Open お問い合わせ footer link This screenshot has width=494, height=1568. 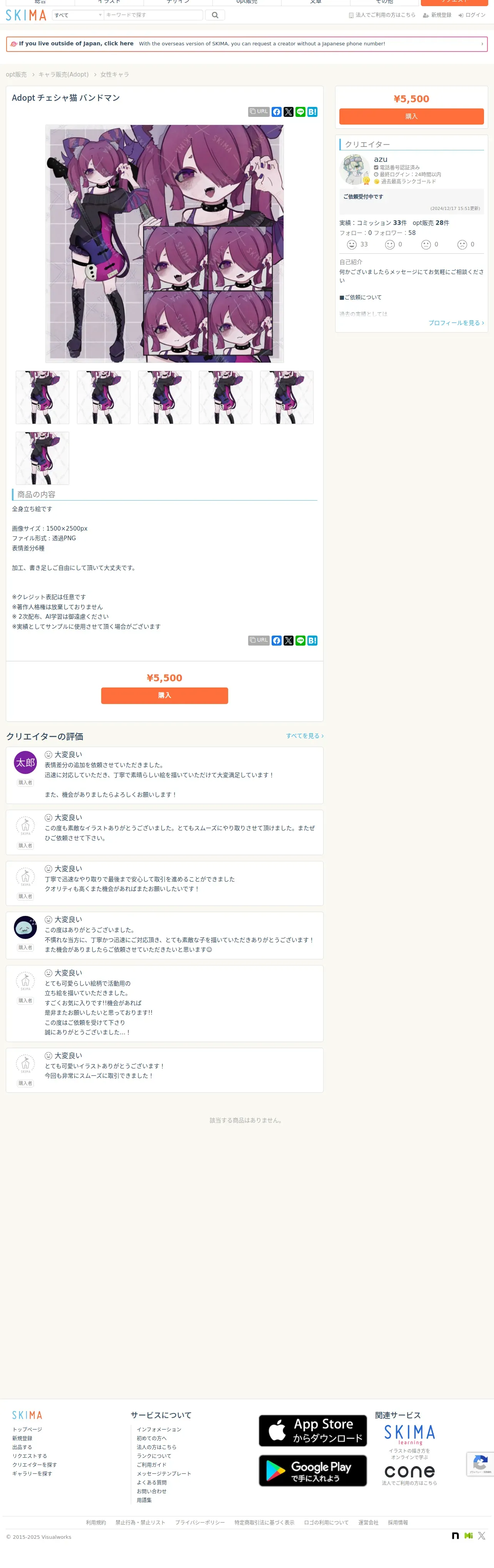(152, 1491)
